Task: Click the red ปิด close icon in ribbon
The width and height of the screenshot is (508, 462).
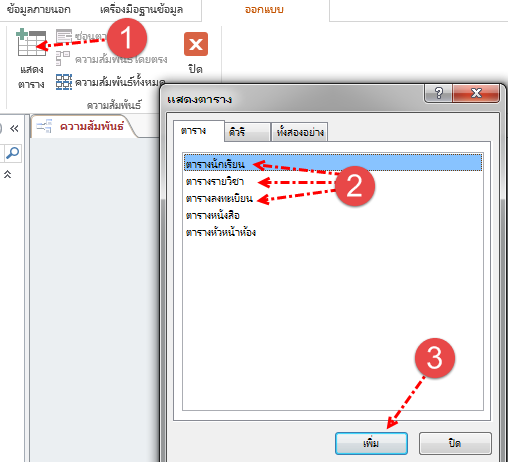Action: (x=196, y=44)
